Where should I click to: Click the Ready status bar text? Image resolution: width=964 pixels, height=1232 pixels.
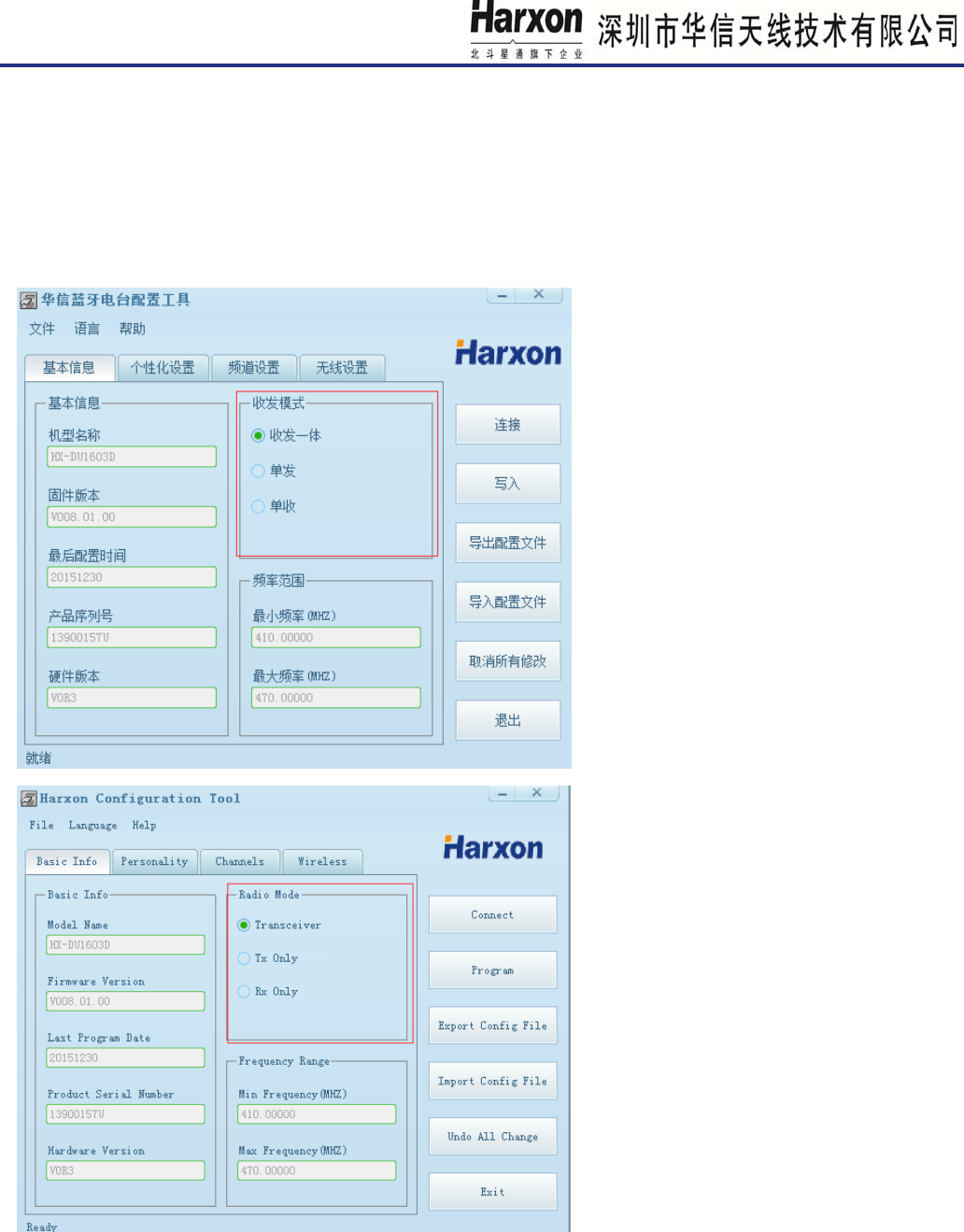point(42,1226)
